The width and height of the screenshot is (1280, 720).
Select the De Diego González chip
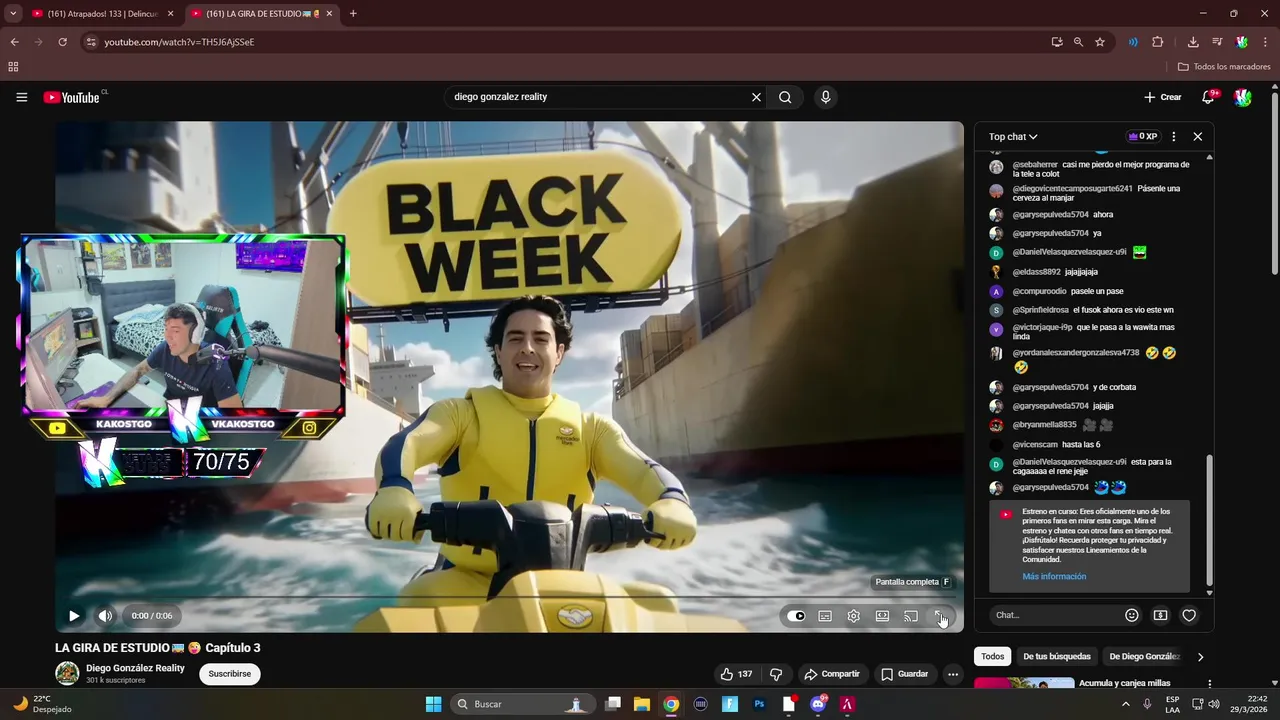1144,657
